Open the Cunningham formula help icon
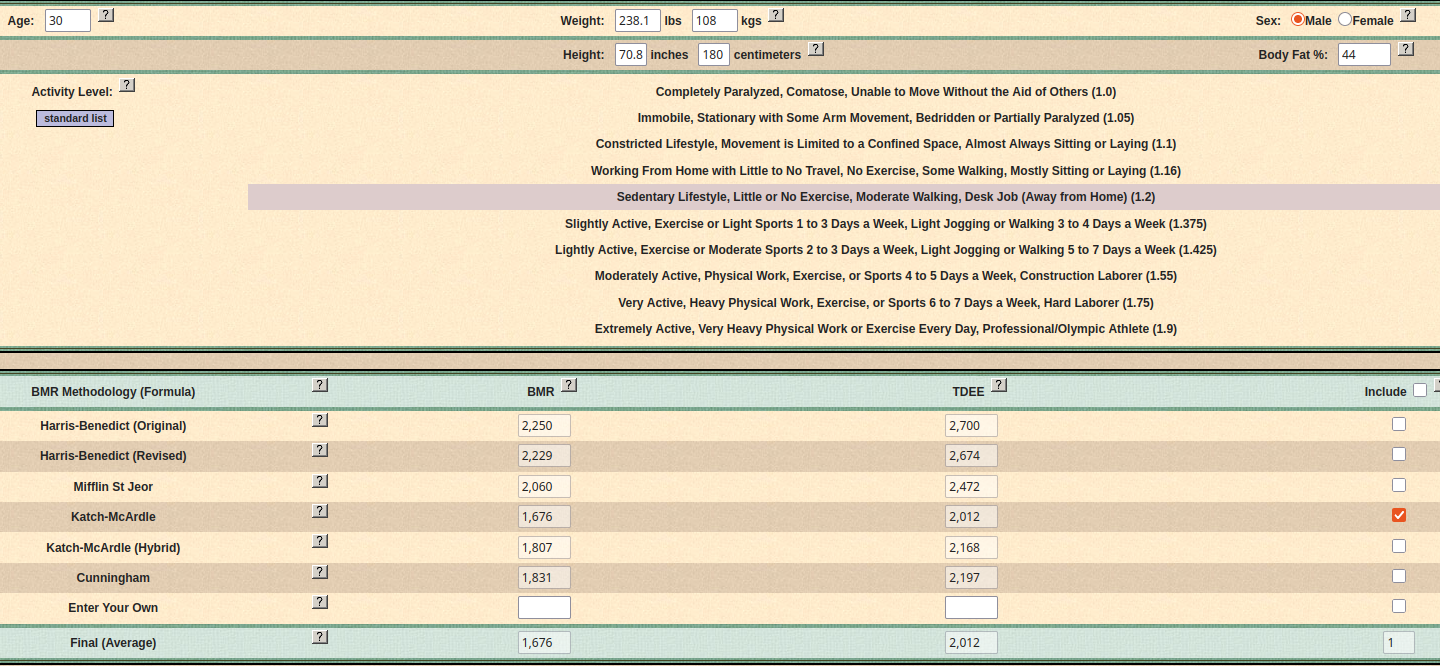Screen dimensions: 1440x666 (320, 572)
